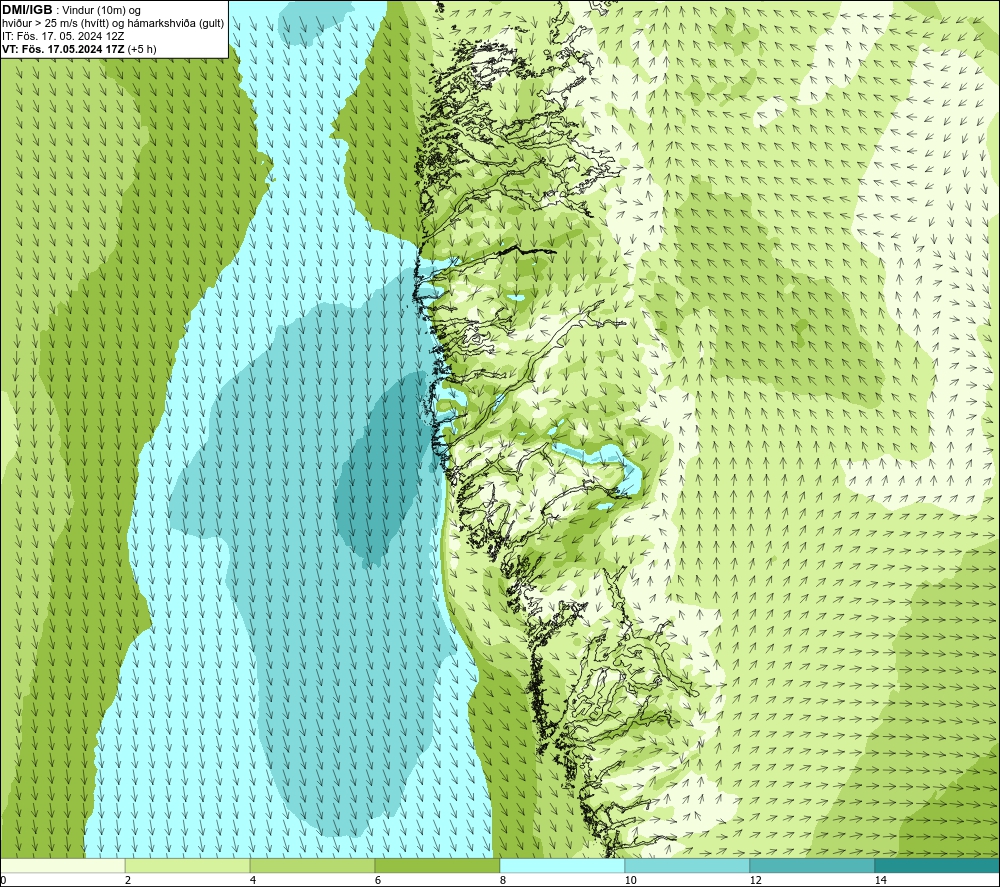Click the 8–10 m/s light cyan legend swatch
The height and width of the screenshot is (887, 1000).
562,865
